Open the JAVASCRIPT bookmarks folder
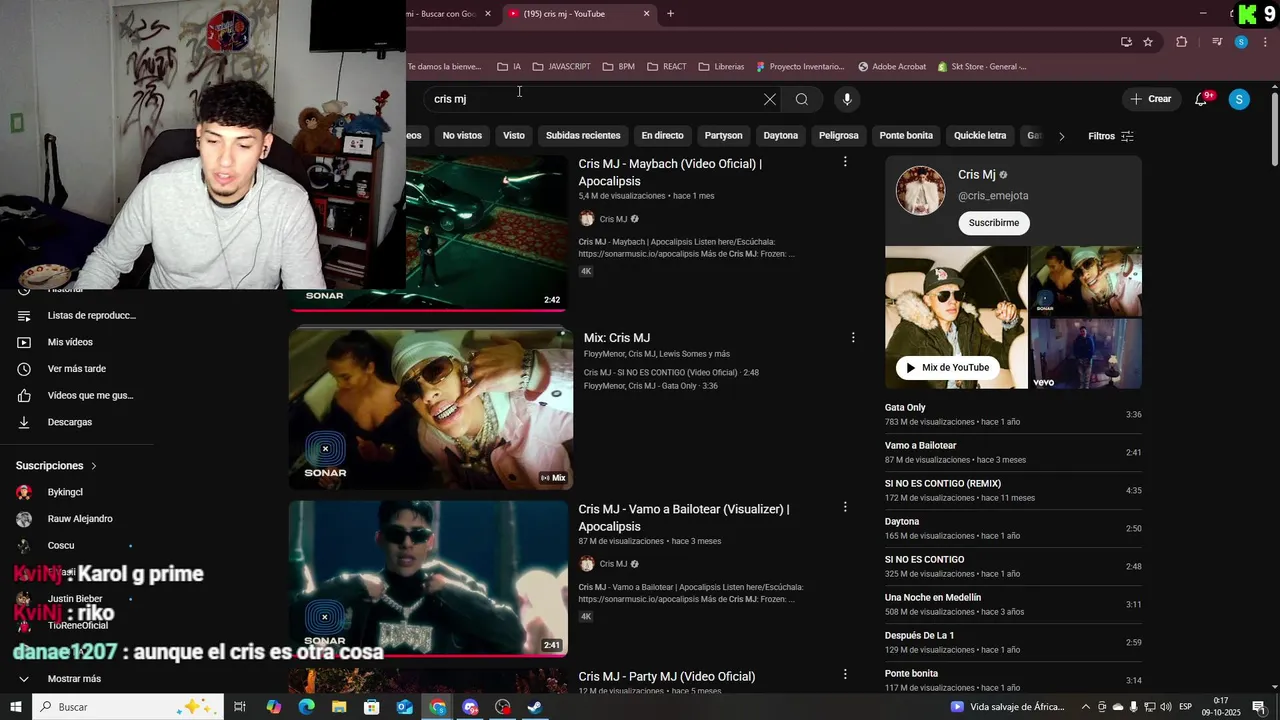This screenshot has height=720, width=1280. (561, 67)
